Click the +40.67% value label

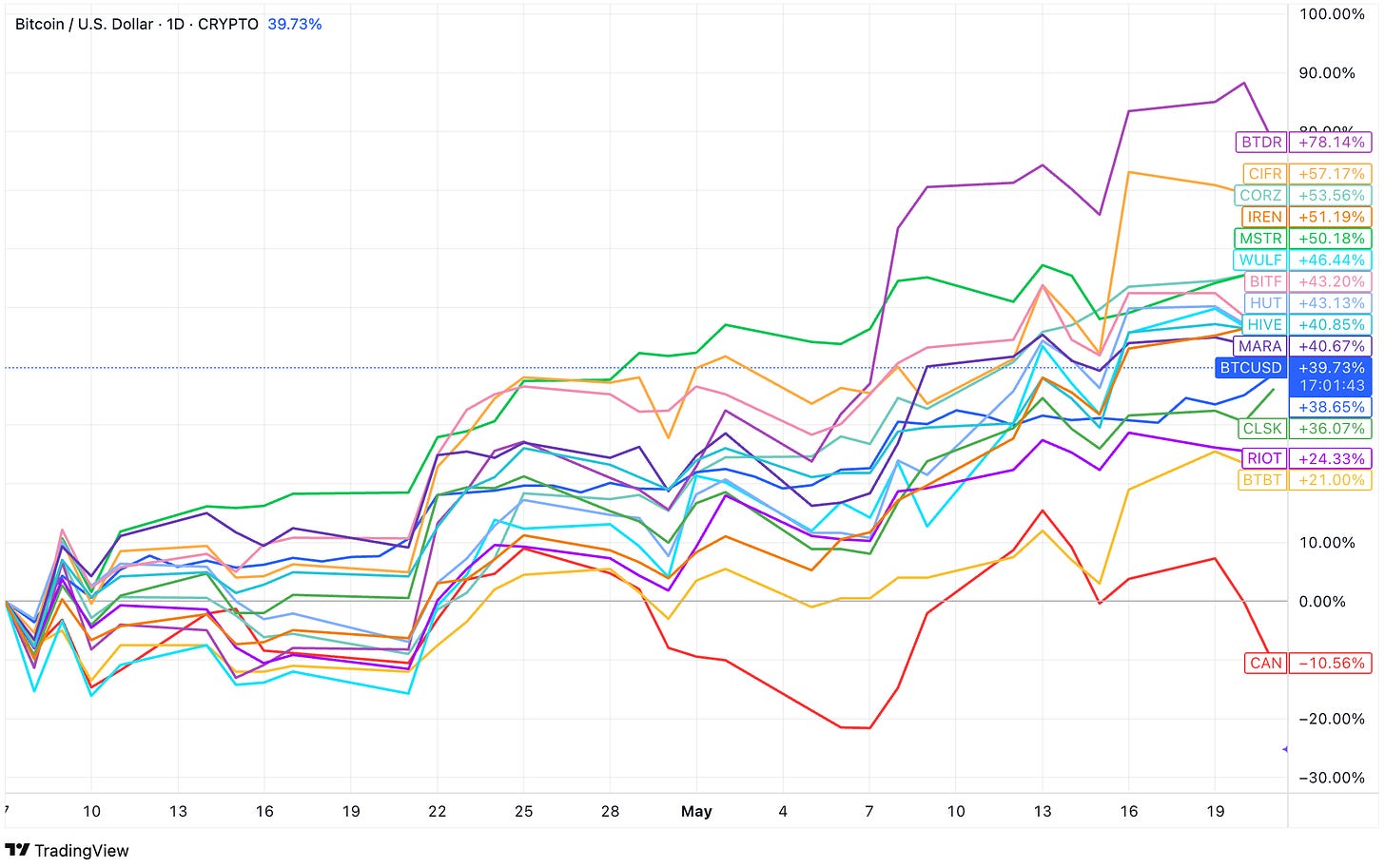click(1331, 346)
